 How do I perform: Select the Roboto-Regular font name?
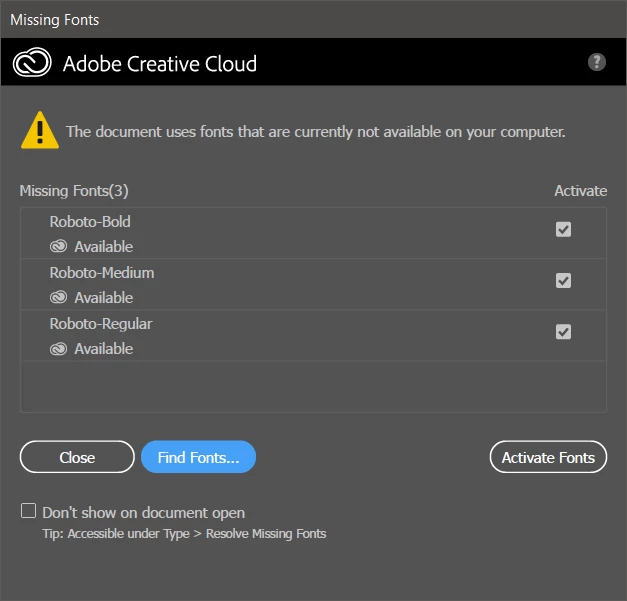[101, 324]
